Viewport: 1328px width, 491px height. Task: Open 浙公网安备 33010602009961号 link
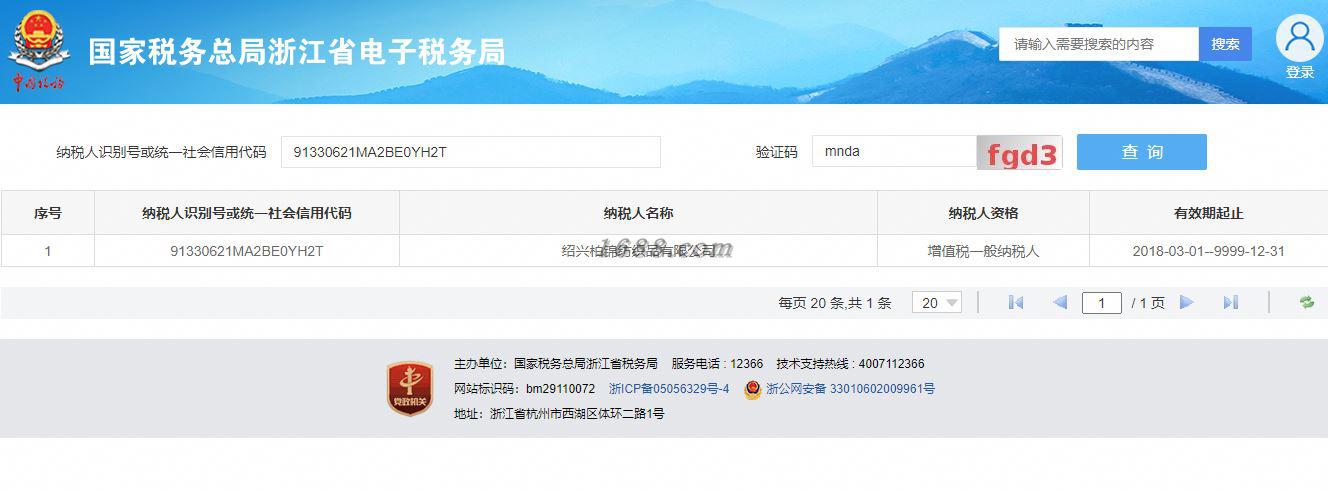pyautogui.click(x=850, y=389)
